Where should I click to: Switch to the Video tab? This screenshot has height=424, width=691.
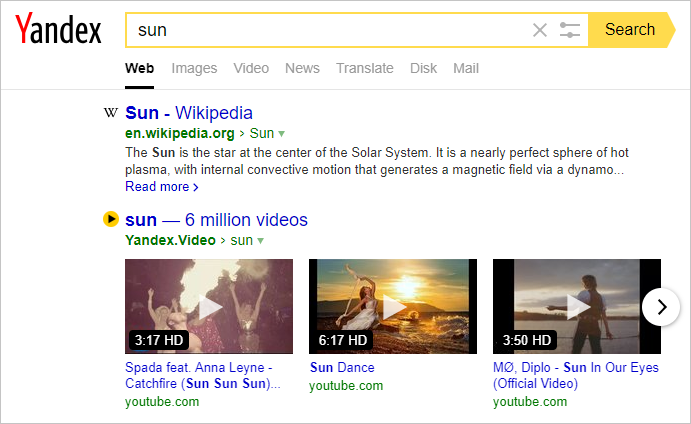point(251,68)
